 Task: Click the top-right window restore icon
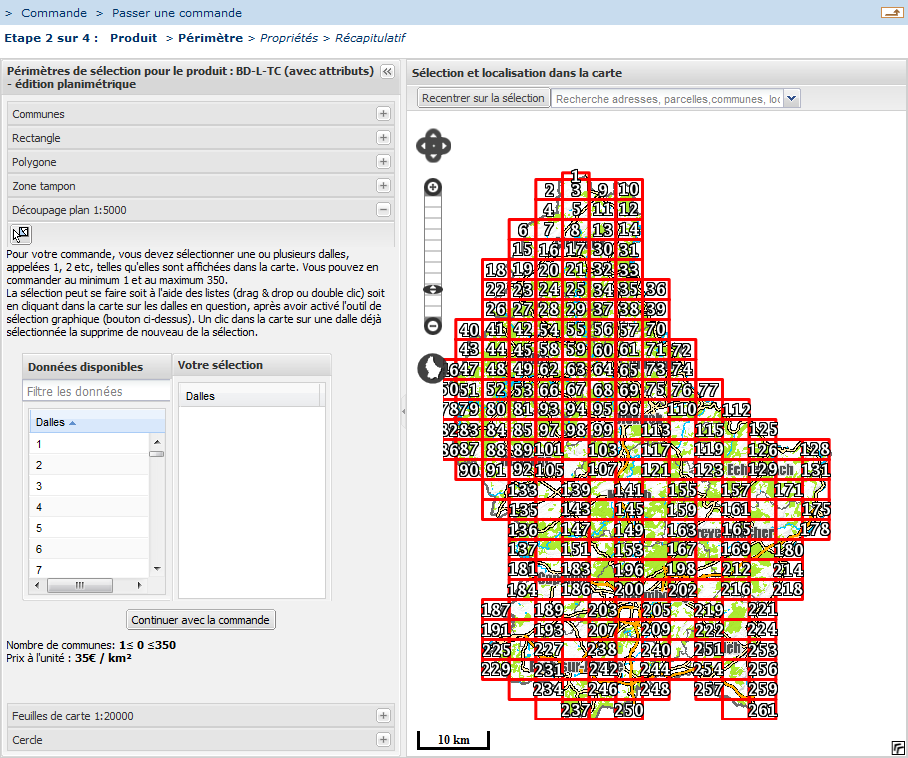coord(890,12)
